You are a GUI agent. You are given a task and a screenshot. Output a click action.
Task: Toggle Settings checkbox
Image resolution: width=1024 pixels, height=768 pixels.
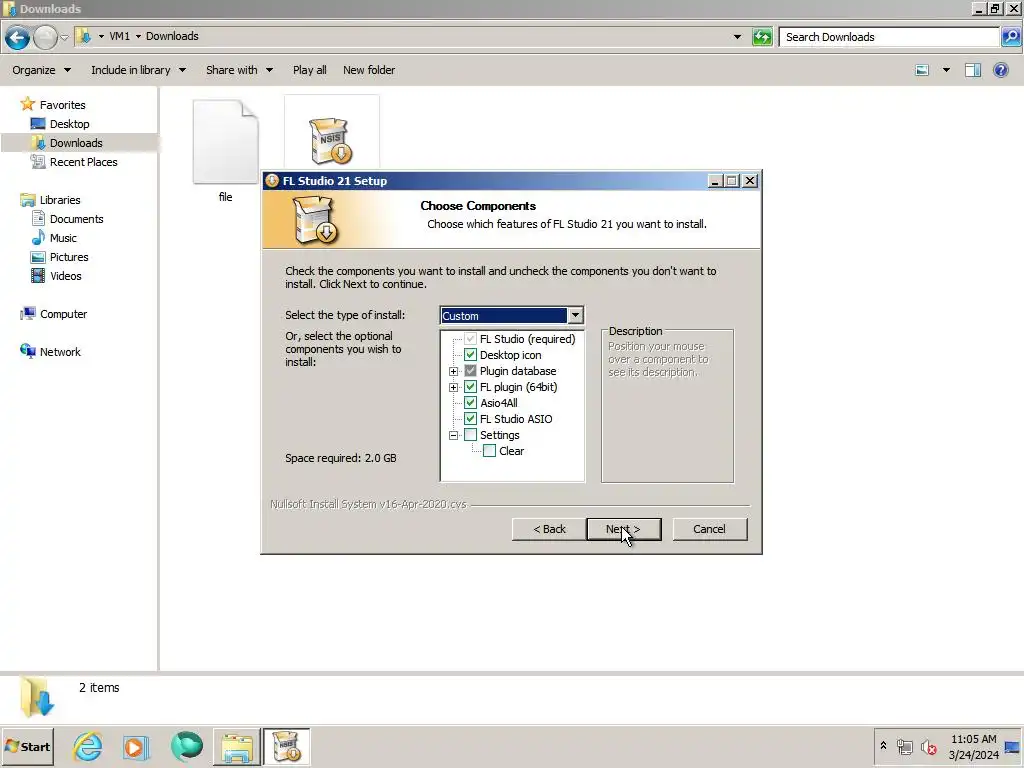point(470,435)
